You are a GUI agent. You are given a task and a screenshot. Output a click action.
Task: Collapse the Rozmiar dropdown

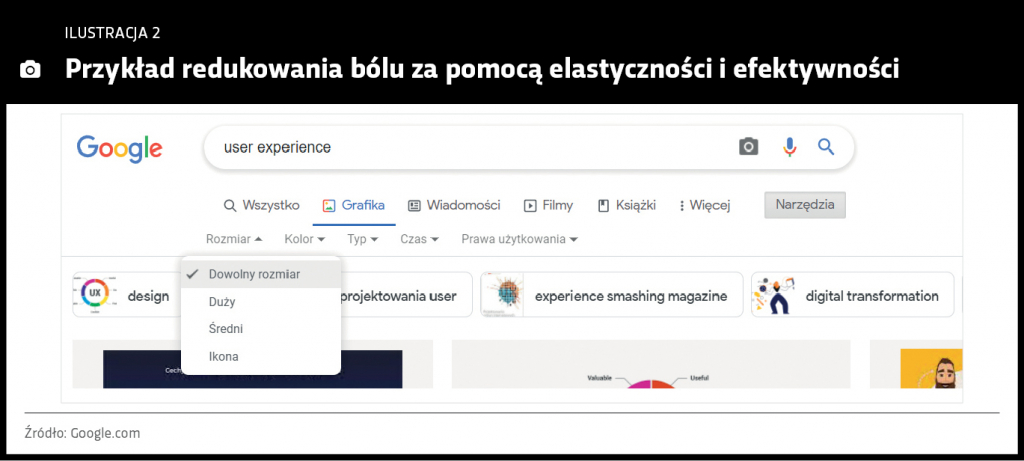(x=234, y=239)
